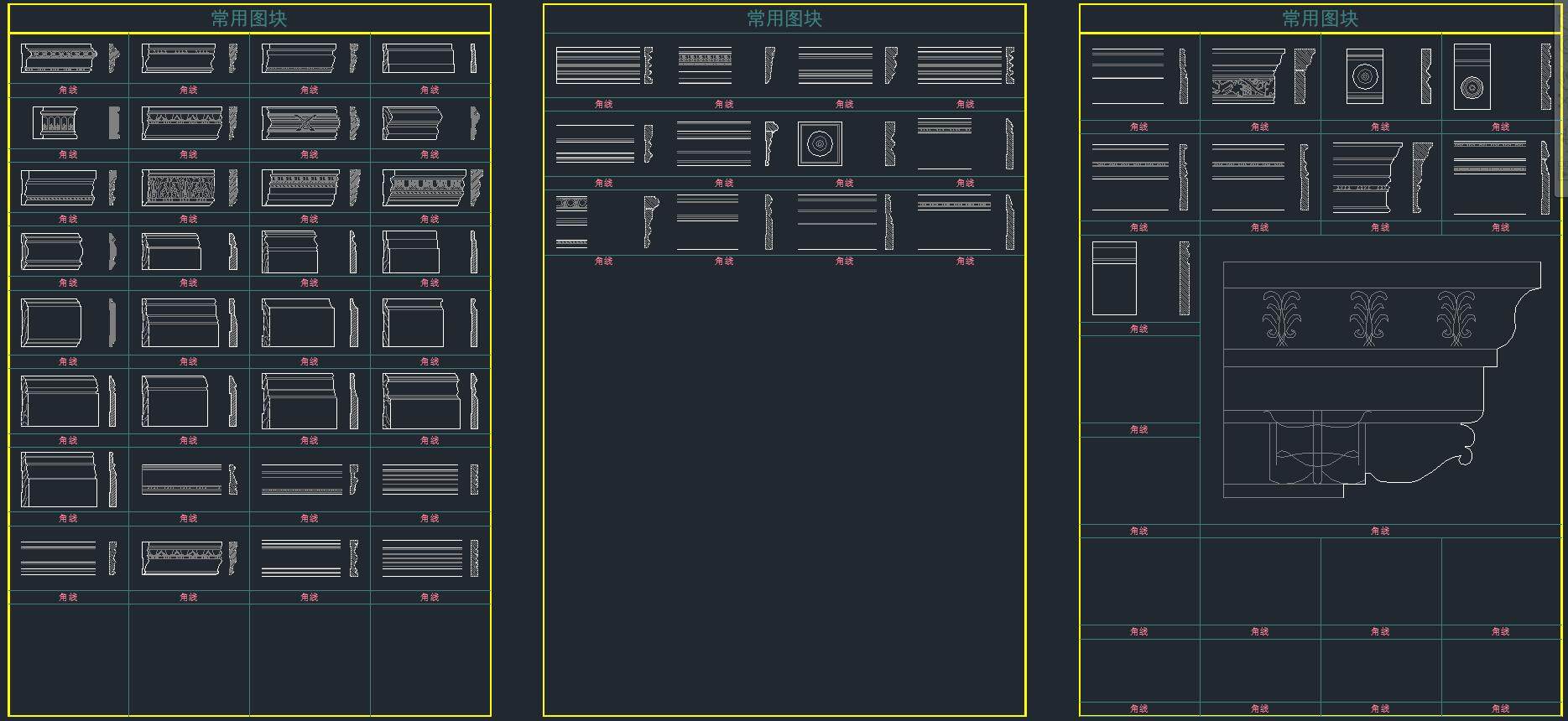This screenshot has width=1568, height=721.
Task: Click the 常用图块 title of the right sheet
Action: click(1320, 18)
